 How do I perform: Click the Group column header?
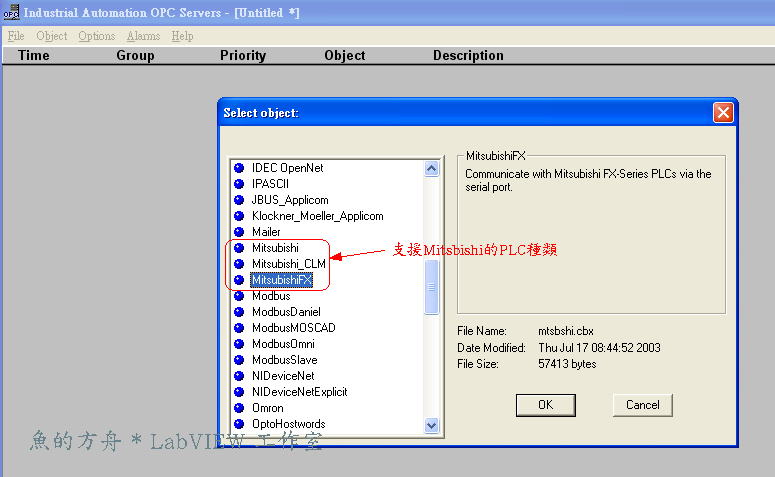click(135, 55)
